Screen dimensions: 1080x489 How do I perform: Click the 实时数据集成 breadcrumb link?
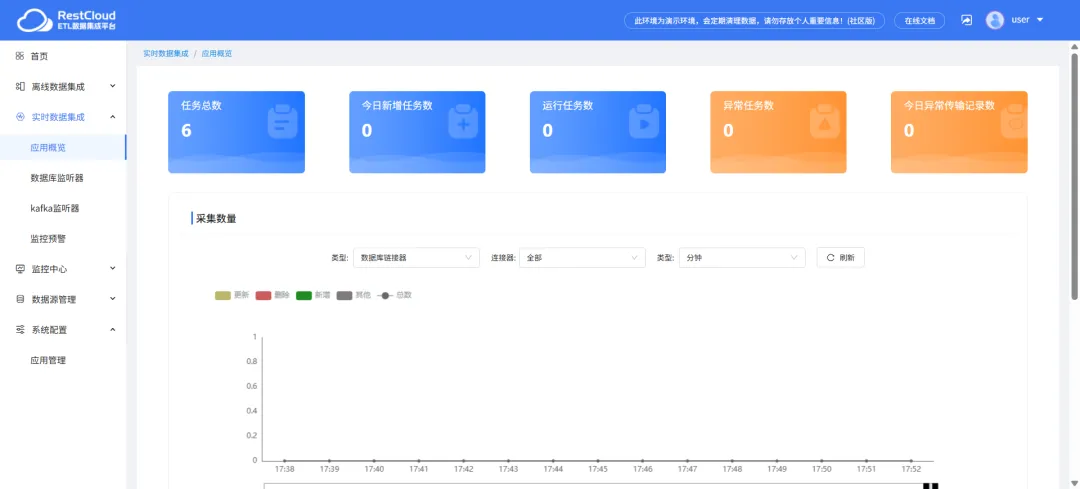click(x=166, y=53)
